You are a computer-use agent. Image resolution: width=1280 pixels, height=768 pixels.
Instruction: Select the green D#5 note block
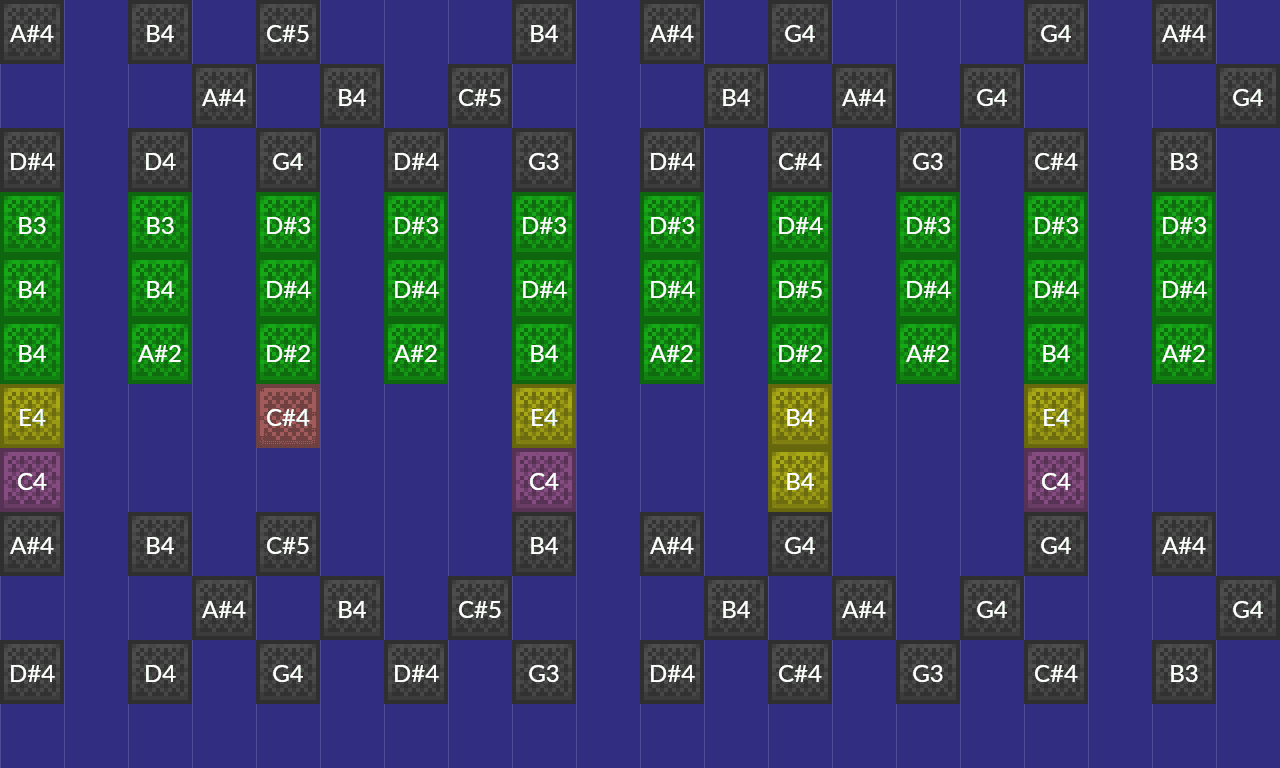(800, 289)
